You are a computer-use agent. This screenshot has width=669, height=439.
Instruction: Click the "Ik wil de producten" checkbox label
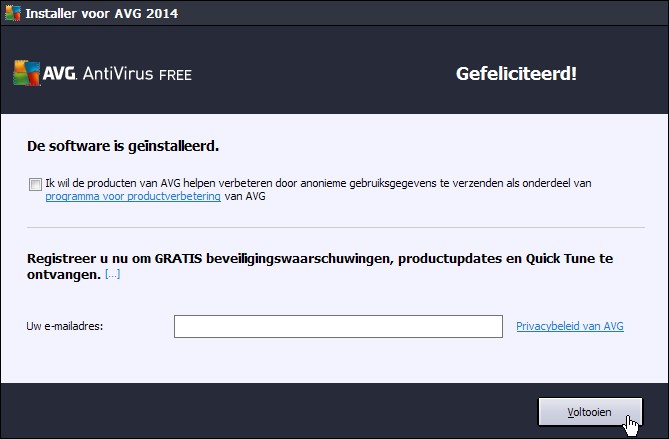[x=320, y=184]
